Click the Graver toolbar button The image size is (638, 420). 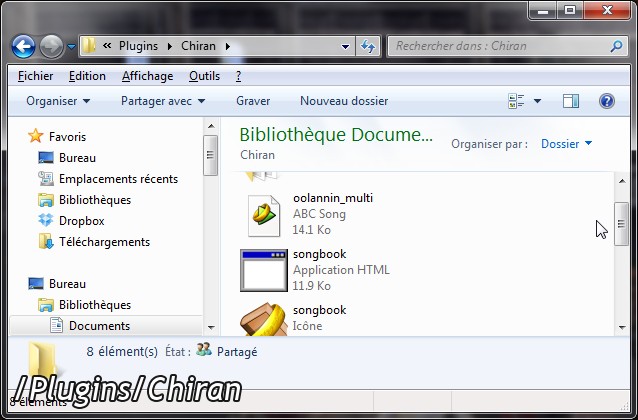click(253, 101)
